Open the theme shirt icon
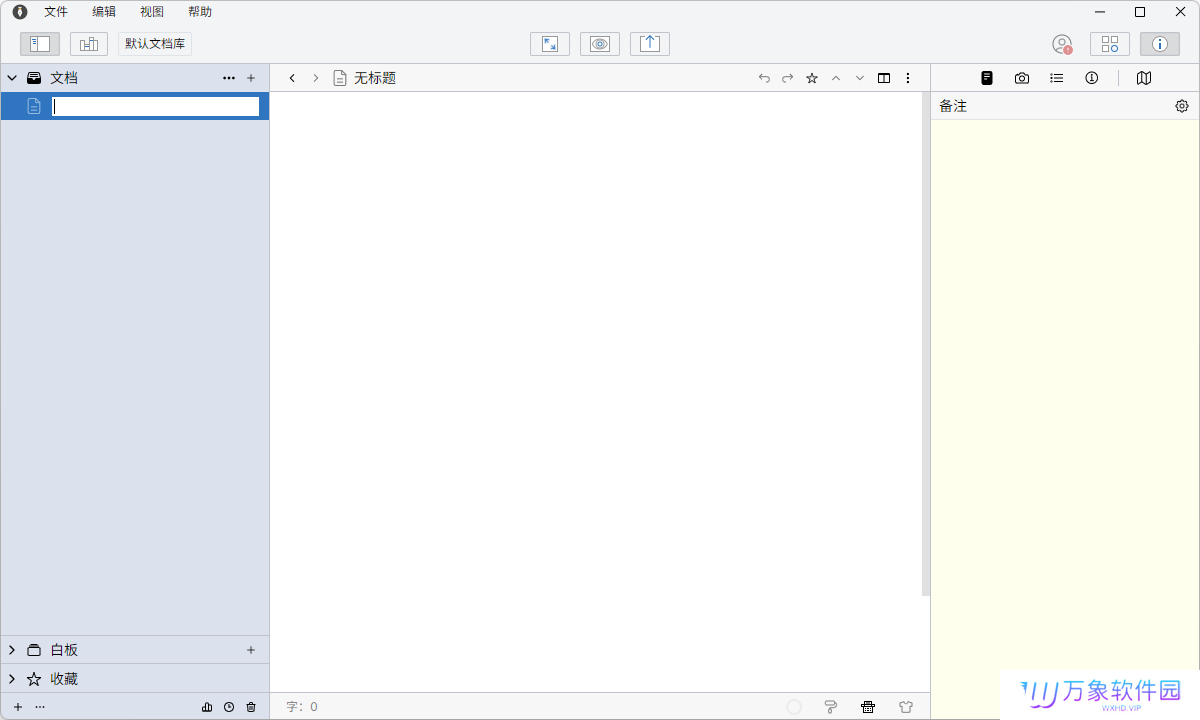Screen dimensions: 1200x720 (906, 707)
